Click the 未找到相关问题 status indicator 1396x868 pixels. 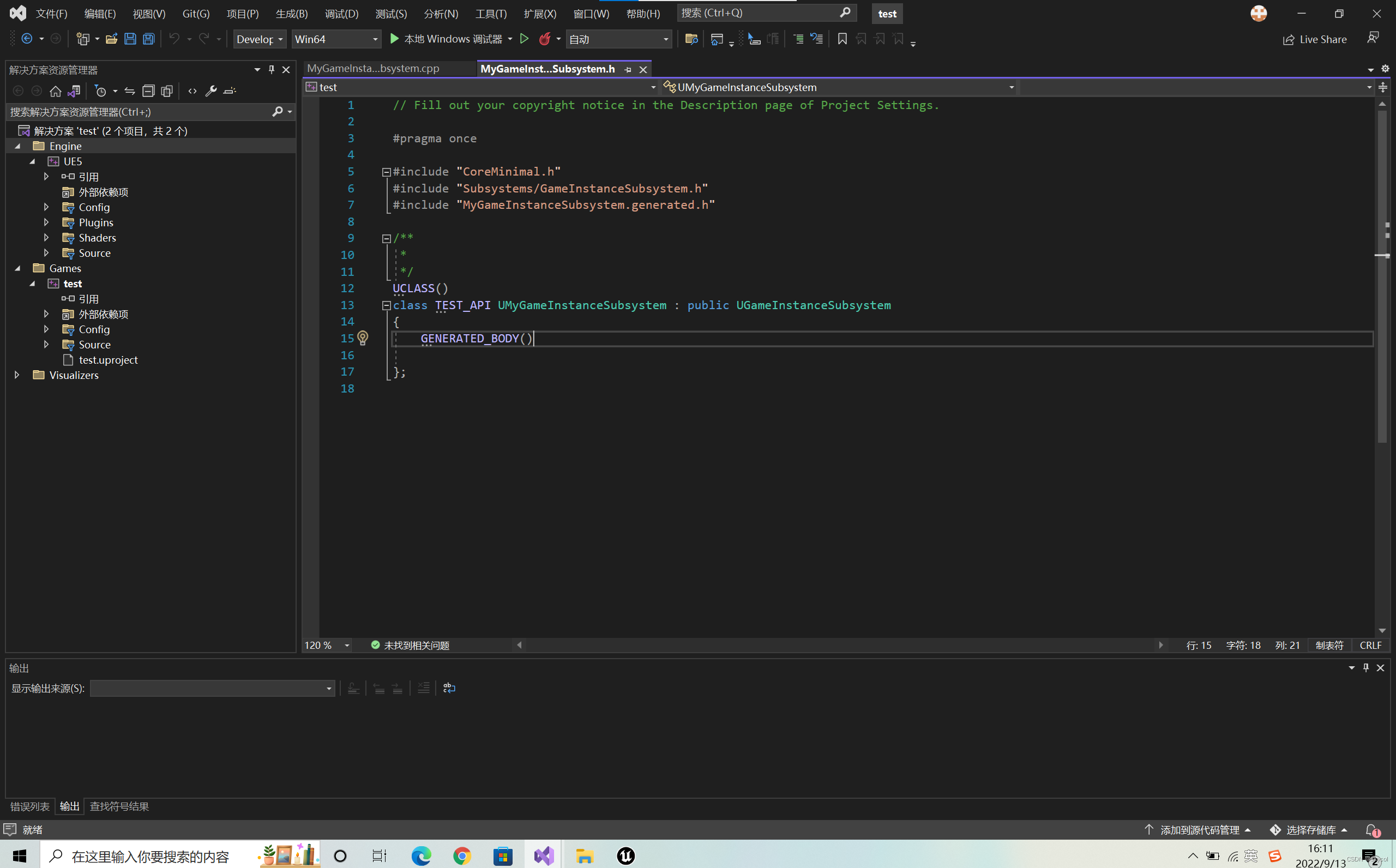pyautogui.click(x=410, y=645)
